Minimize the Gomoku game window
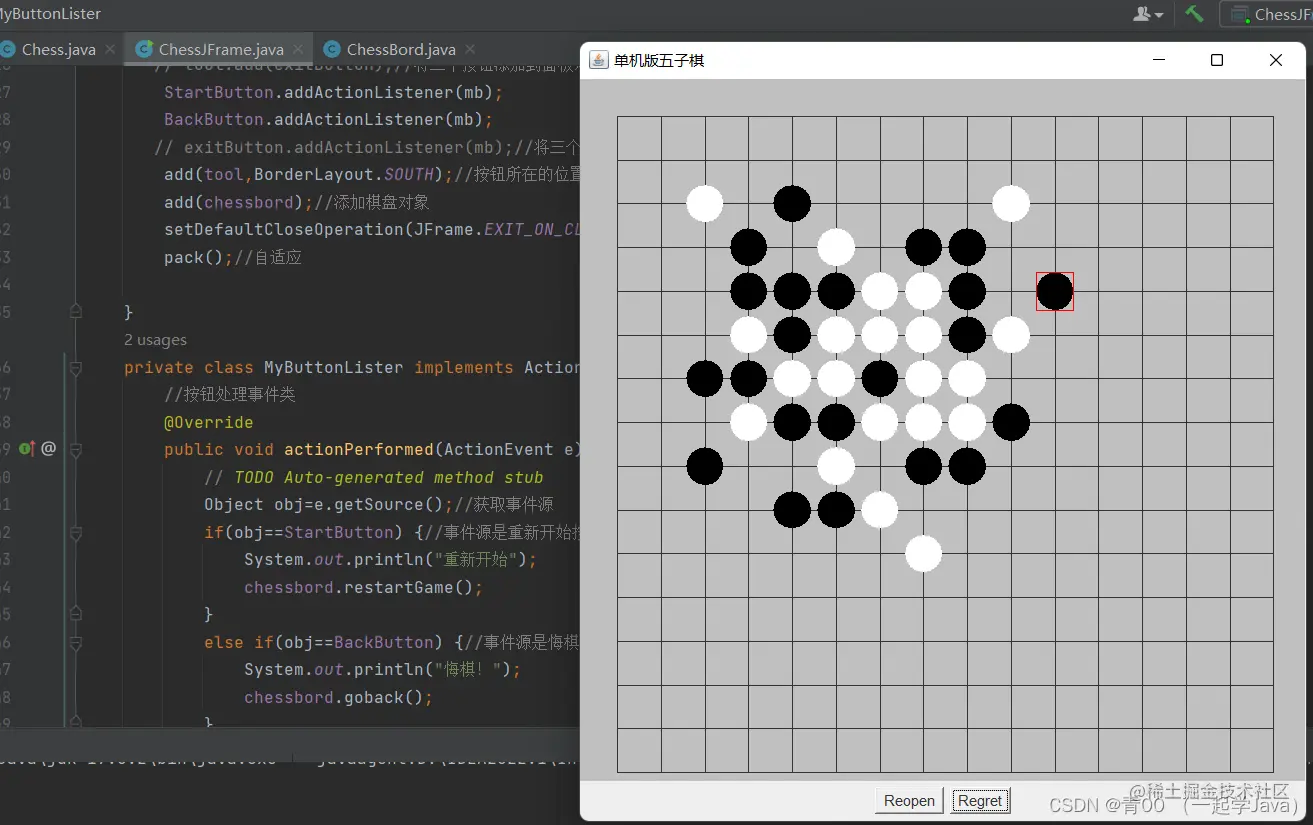1313x825 pixels. coord(1159,60)
